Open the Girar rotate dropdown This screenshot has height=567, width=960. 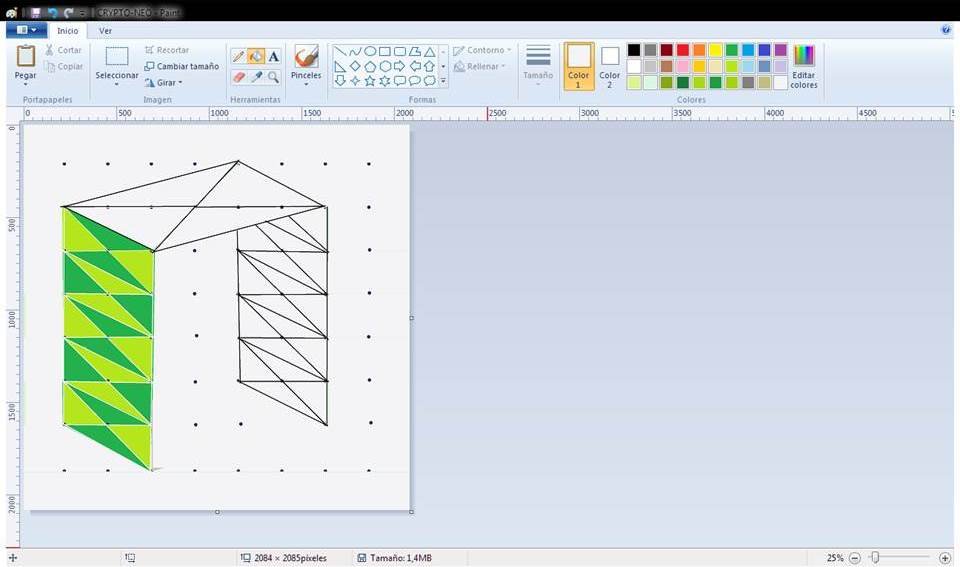click(x=164, y=83)
